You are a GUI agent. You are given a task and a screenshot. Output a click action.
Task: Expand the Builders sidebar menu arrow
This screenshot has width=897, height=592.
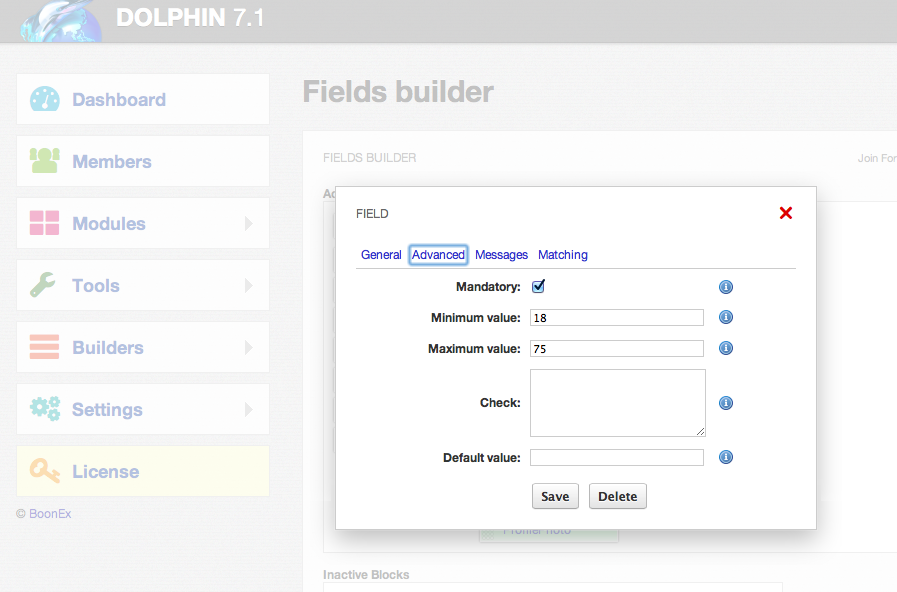(248, 348)
